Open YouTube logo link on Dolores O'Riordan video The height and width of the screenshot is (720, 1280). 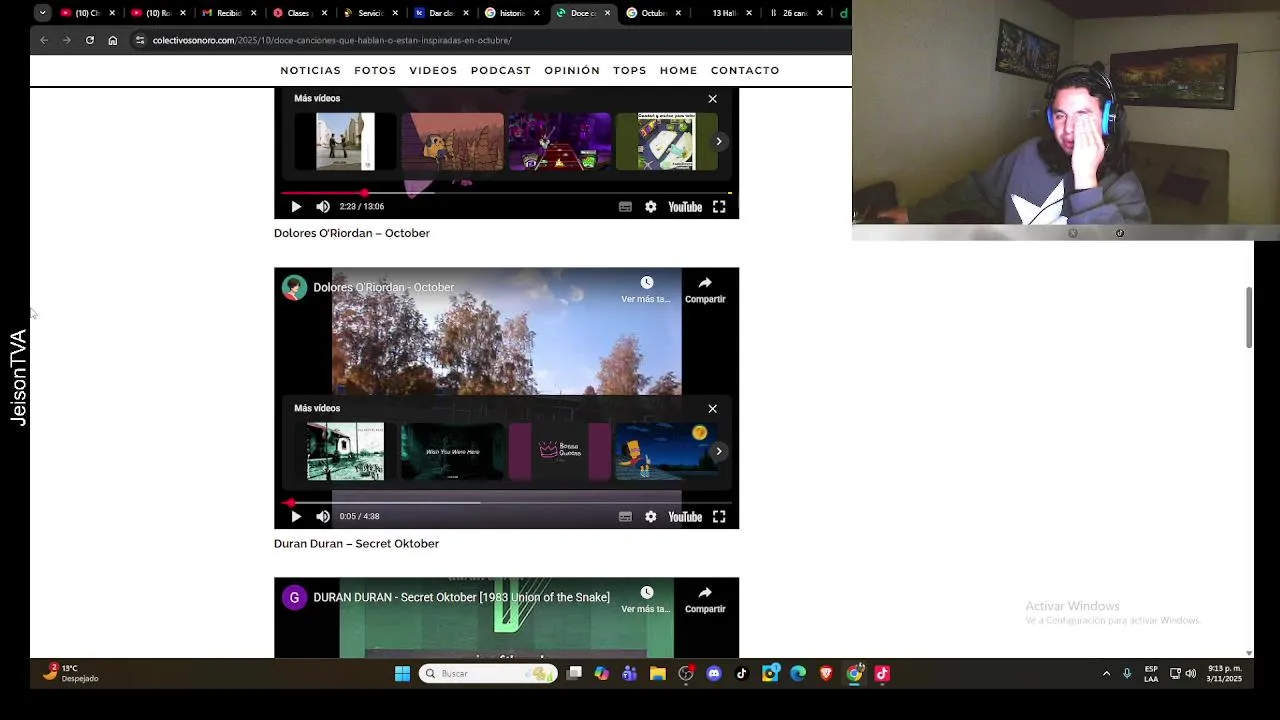click(x=685, y=517)
